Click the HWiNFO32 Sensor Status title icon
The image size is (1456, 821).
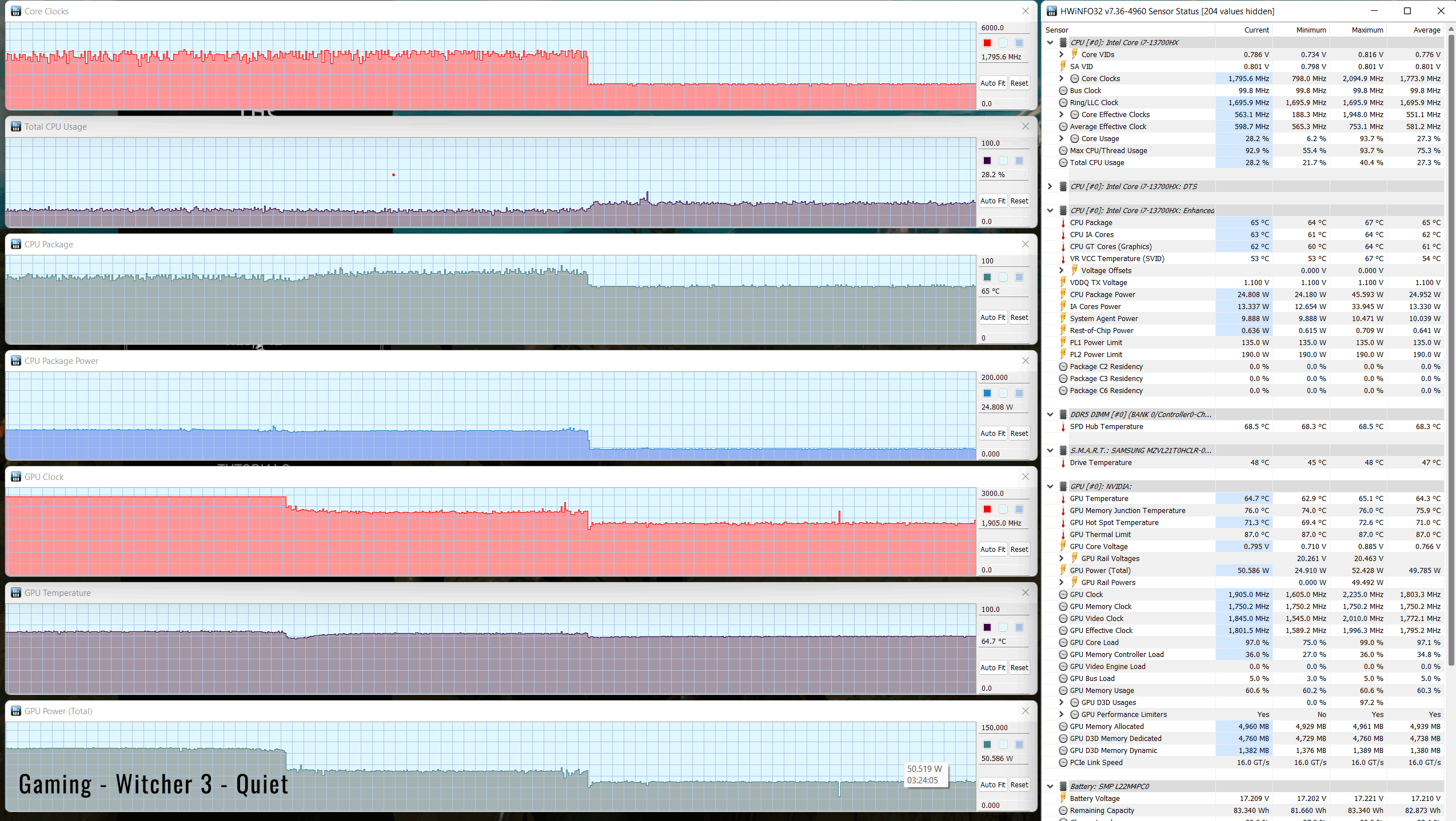(1051, 11)
